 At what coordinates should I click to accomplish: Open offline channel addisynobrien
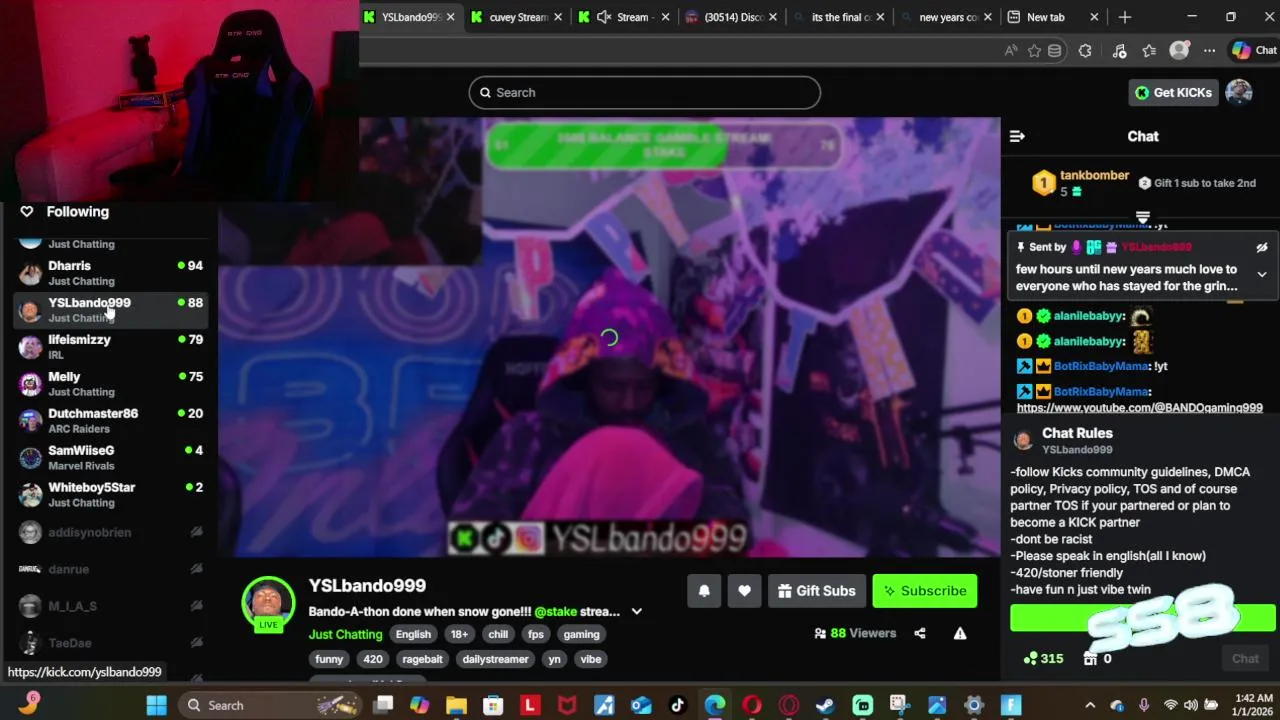[110, 532]
